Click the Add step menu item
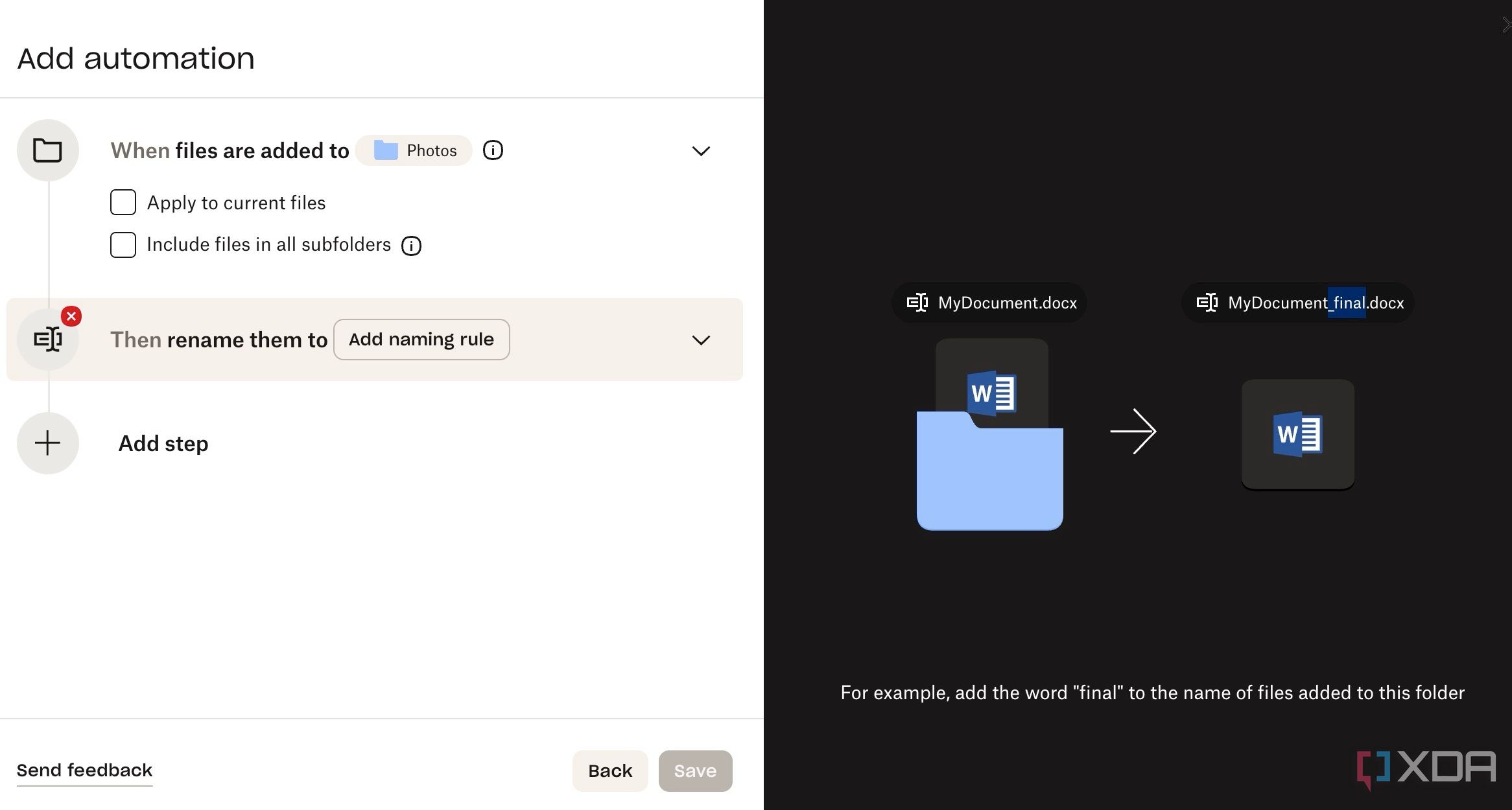Viewport: 1512px width, 810px height. pyautogui.click(x=162, y=442)
